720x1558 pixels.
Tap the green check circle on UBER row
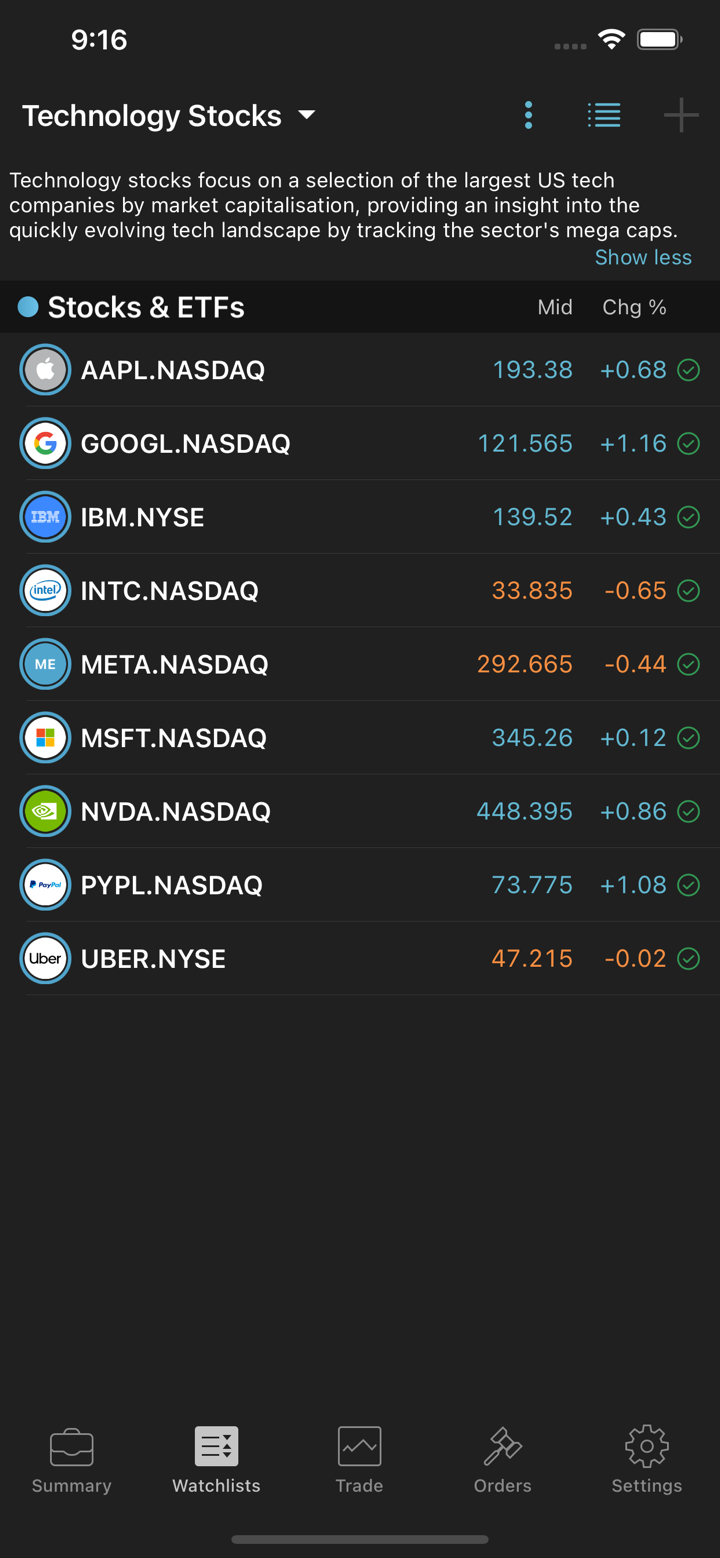click(689, 959)
